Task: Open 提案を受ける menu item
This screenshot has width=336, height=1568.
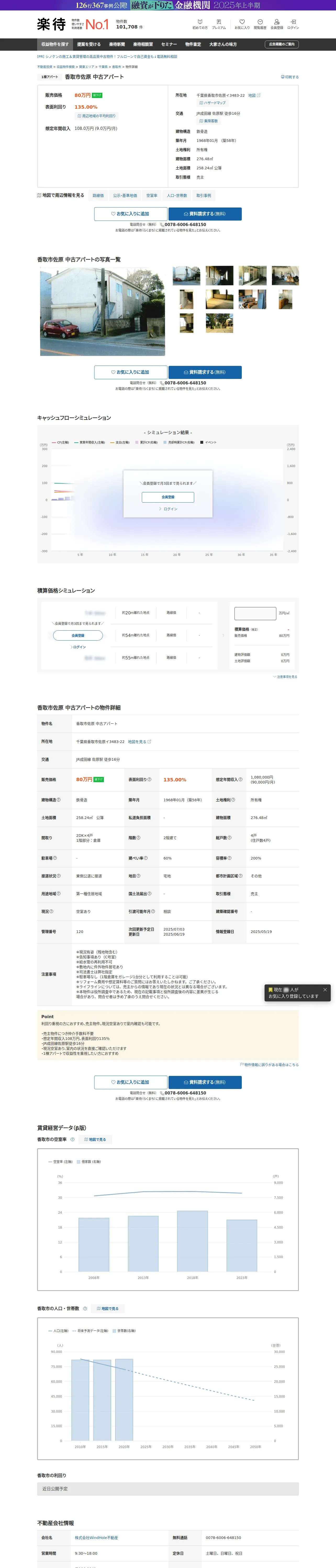Action: [x=89, y=44]
